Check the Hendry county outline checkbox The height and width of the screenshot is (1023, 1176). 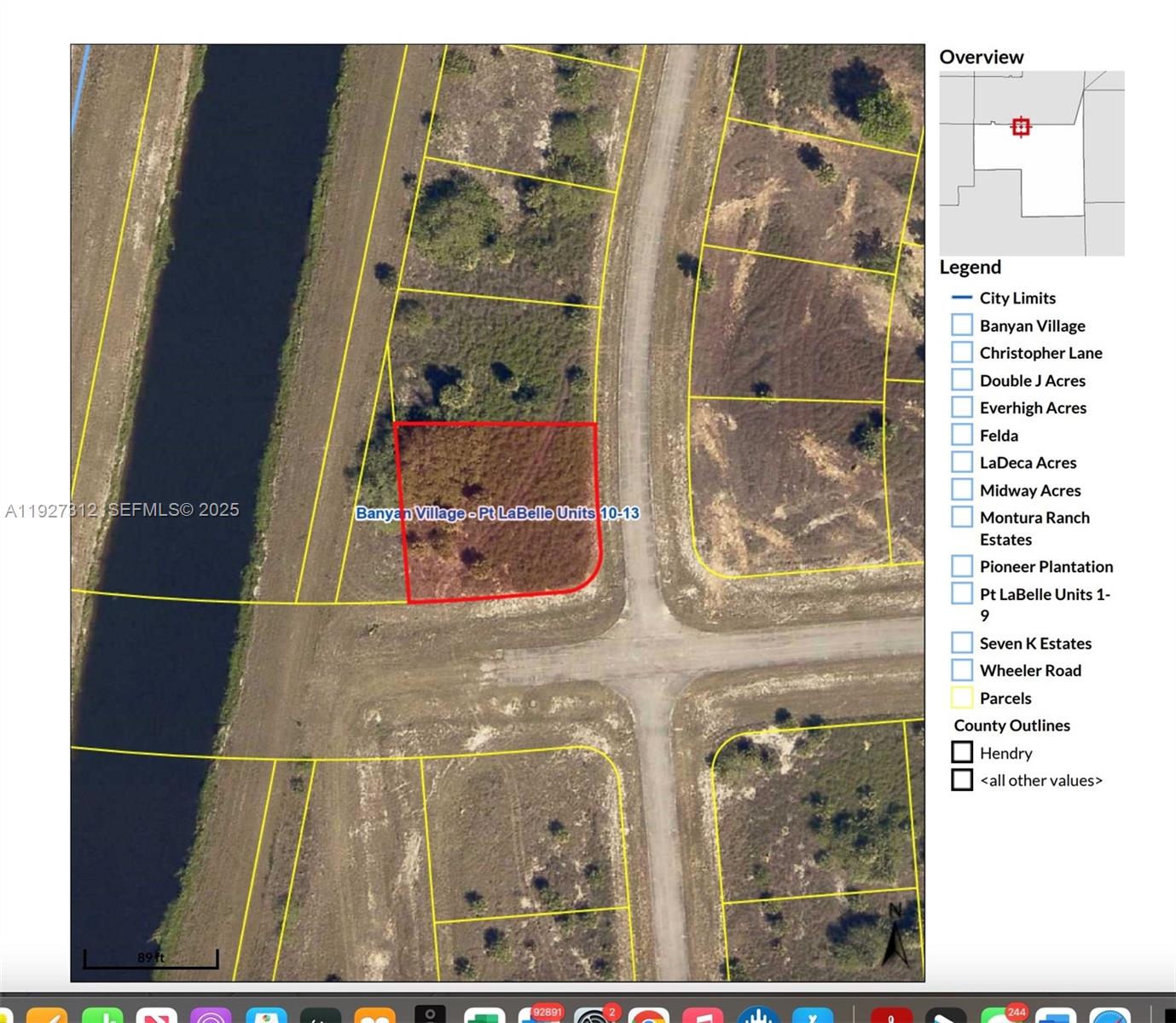(963, 752)
